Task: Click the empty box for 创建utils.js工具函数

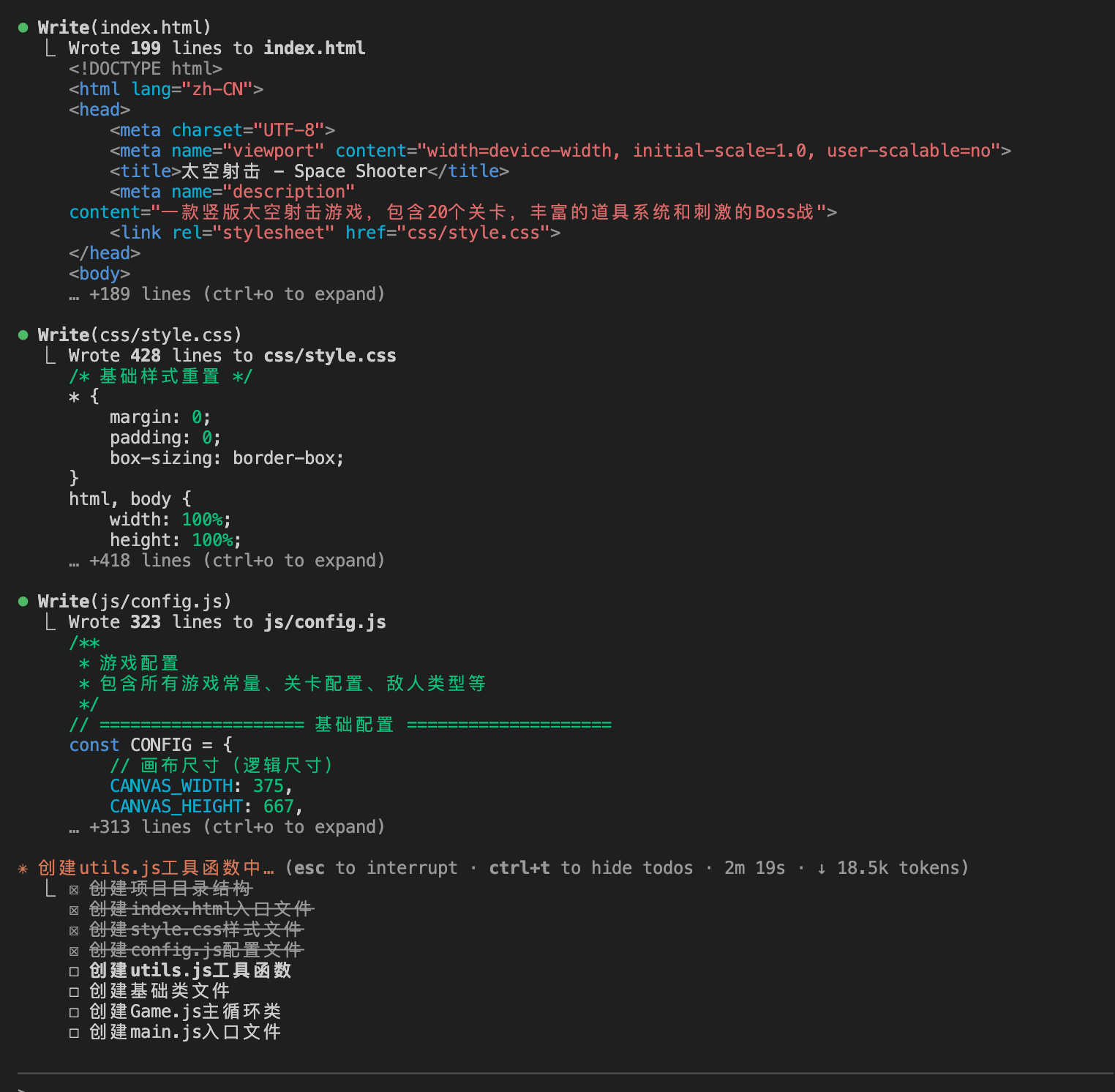Action: [74, 971]
